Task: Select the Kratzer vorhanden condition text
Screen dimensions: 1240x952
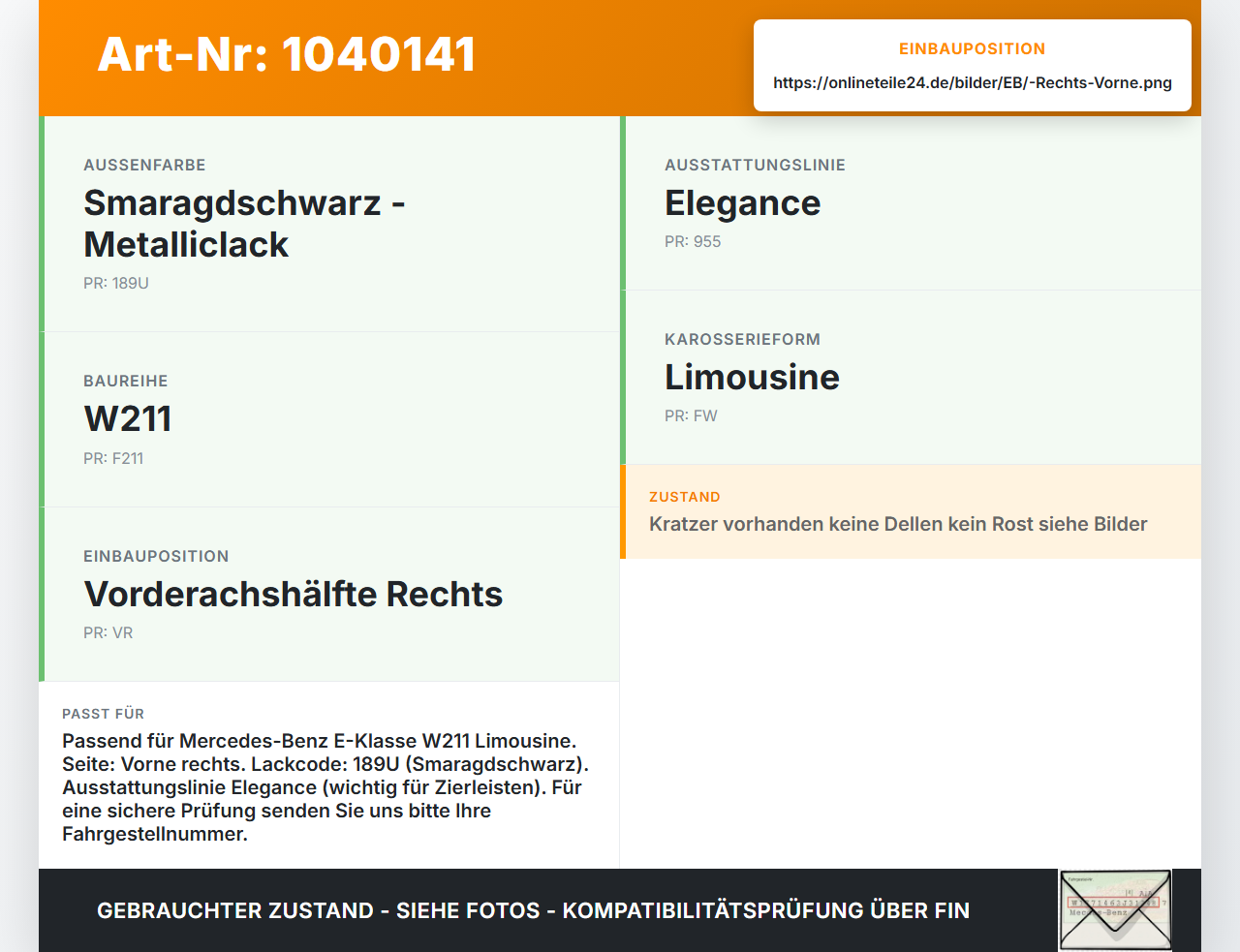Action: [898, 524]
